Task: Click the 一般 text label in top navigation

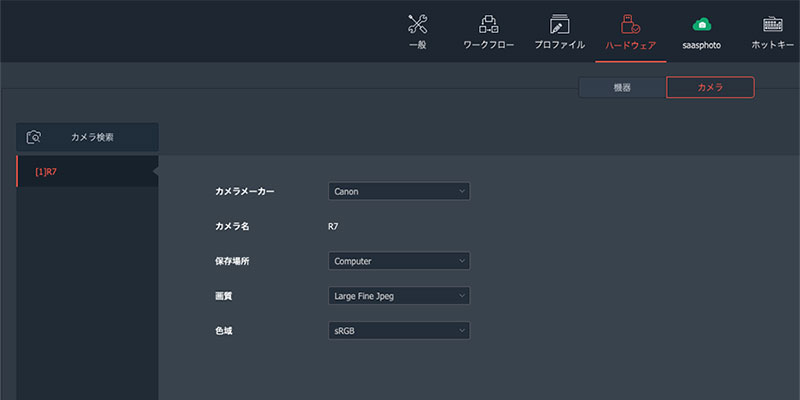Action: coord(418,45)
